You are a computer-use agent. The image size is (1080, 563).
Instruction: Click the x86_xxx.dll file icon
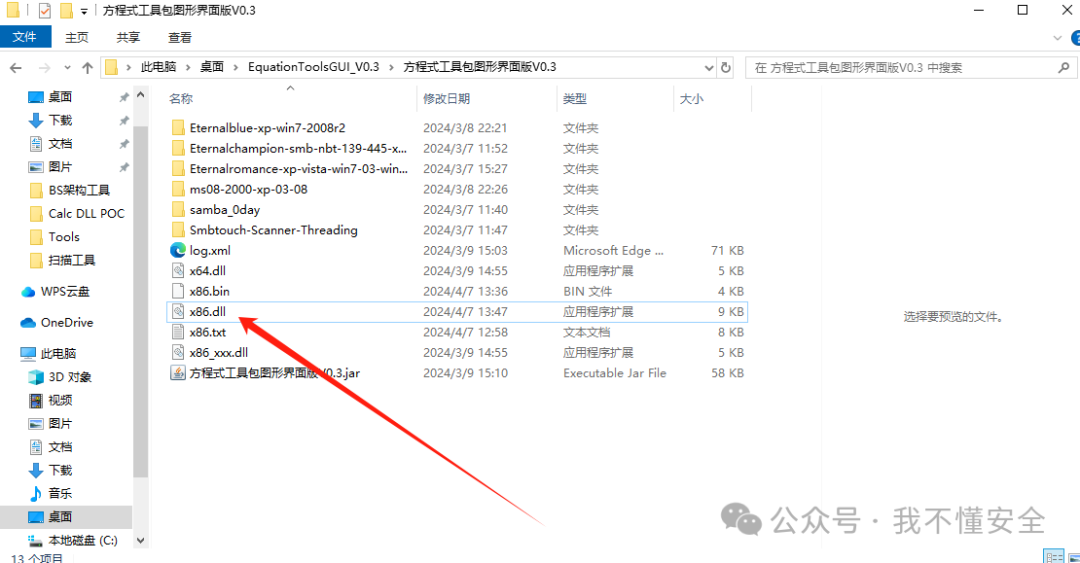coord(178,352)
